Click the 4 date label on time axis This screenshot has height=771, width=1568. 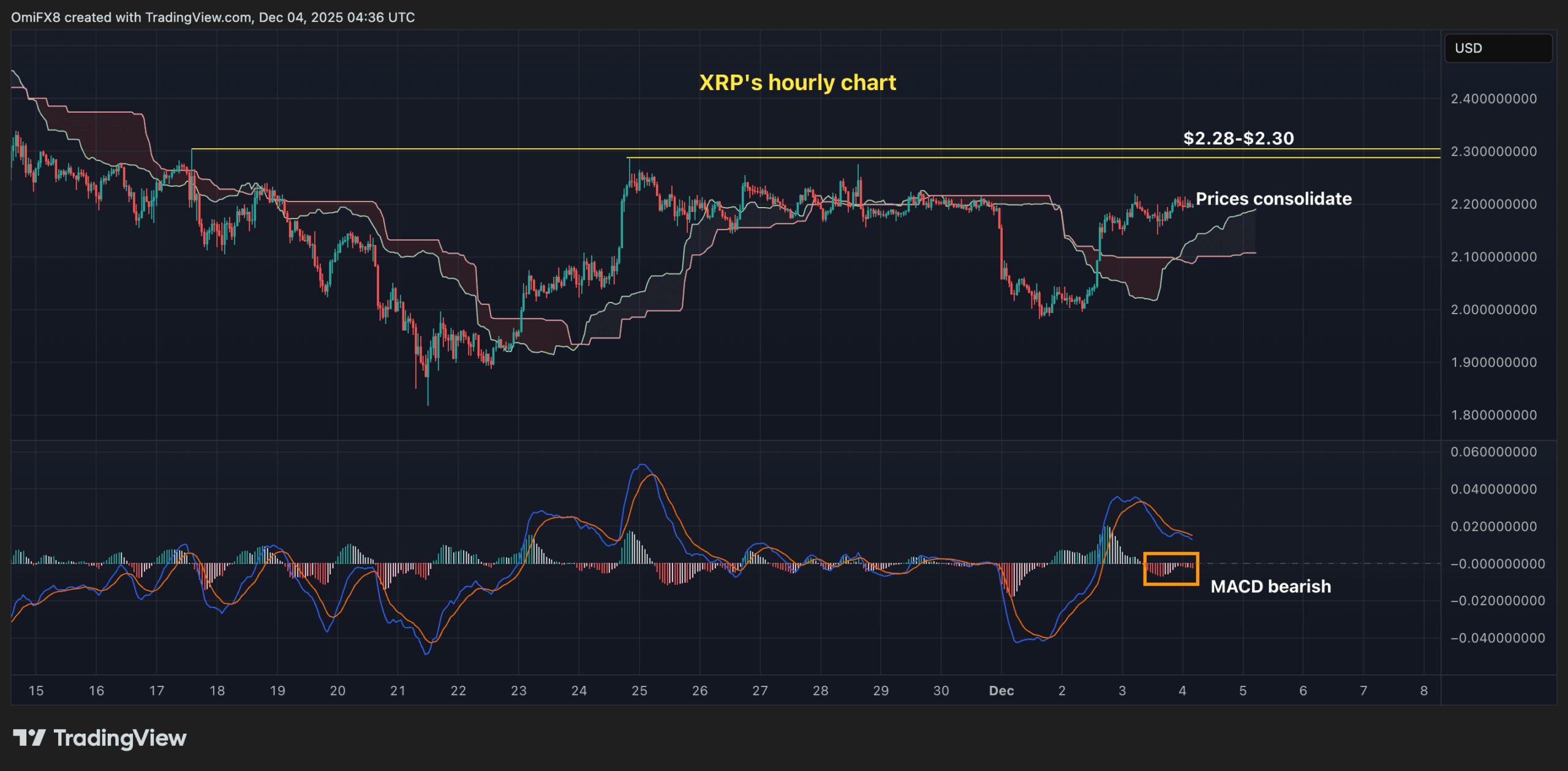1182,691
